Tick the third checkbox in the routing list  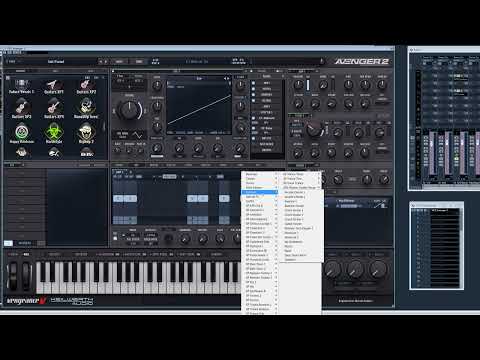pos(253,95)
